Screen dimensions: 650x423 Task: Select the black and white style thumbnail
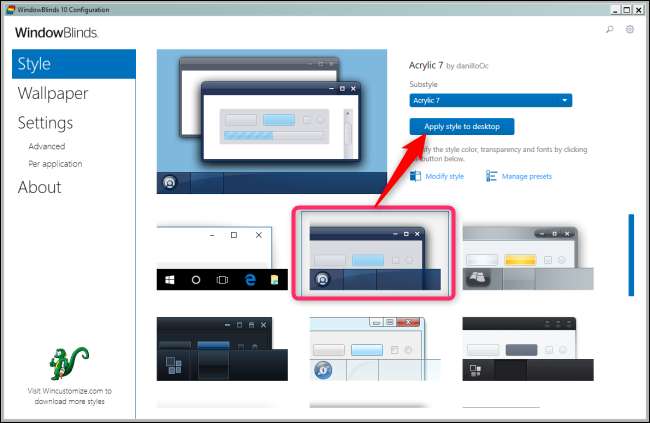point(528,349)
